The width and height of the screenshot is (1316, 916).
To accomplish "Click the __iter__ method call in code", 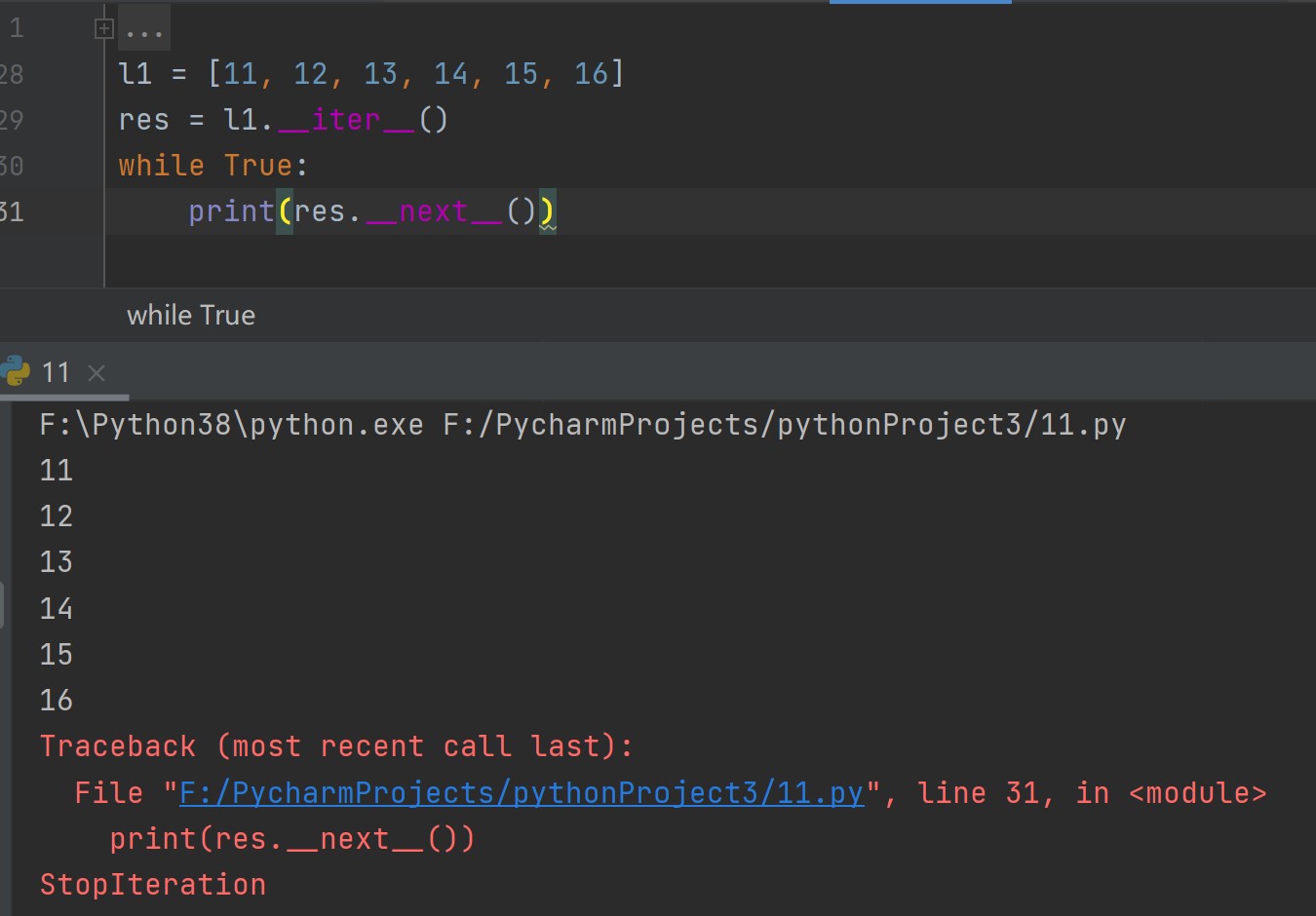I will [x=346, y=120].
